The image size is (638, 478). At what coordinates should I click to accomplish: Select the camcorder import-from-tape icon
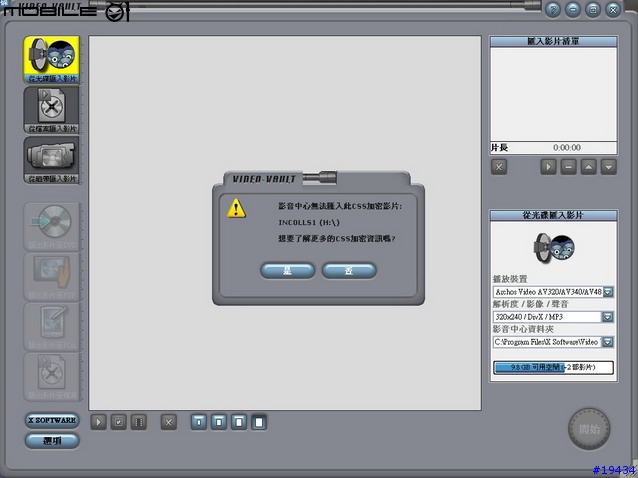pyautogui.click(x=51, y=160)
